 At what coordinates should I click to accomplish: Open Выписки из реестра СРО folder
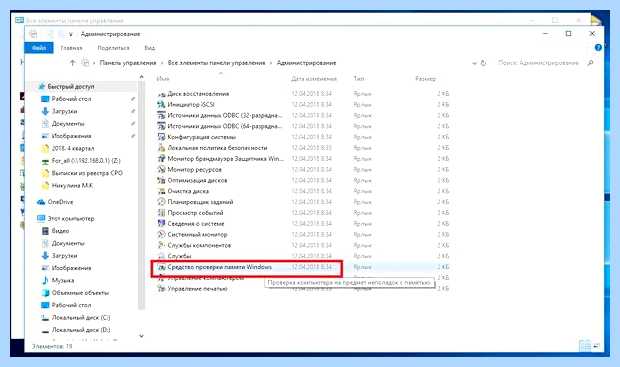click(87, 173)
